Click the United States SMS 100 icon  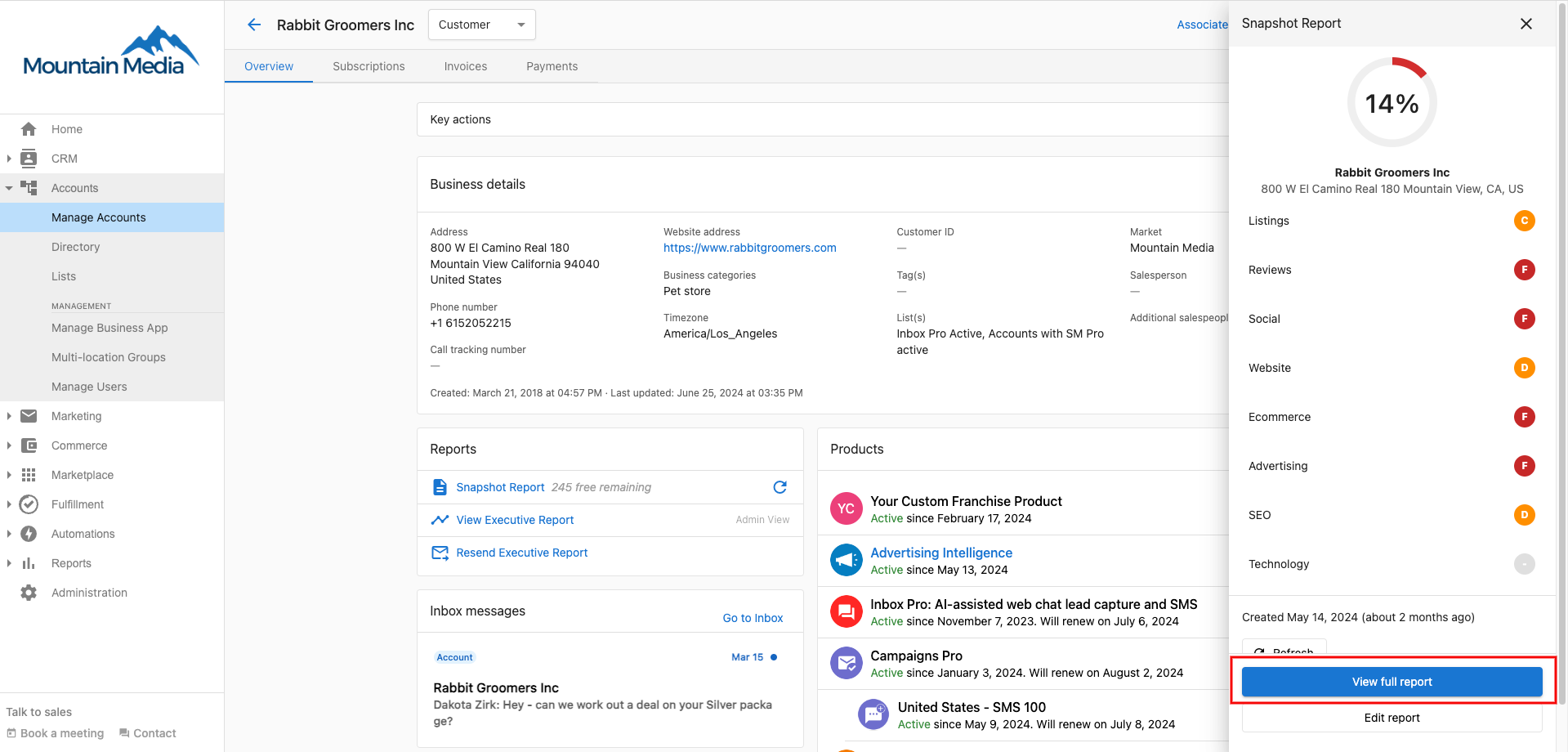pos(873,714)
